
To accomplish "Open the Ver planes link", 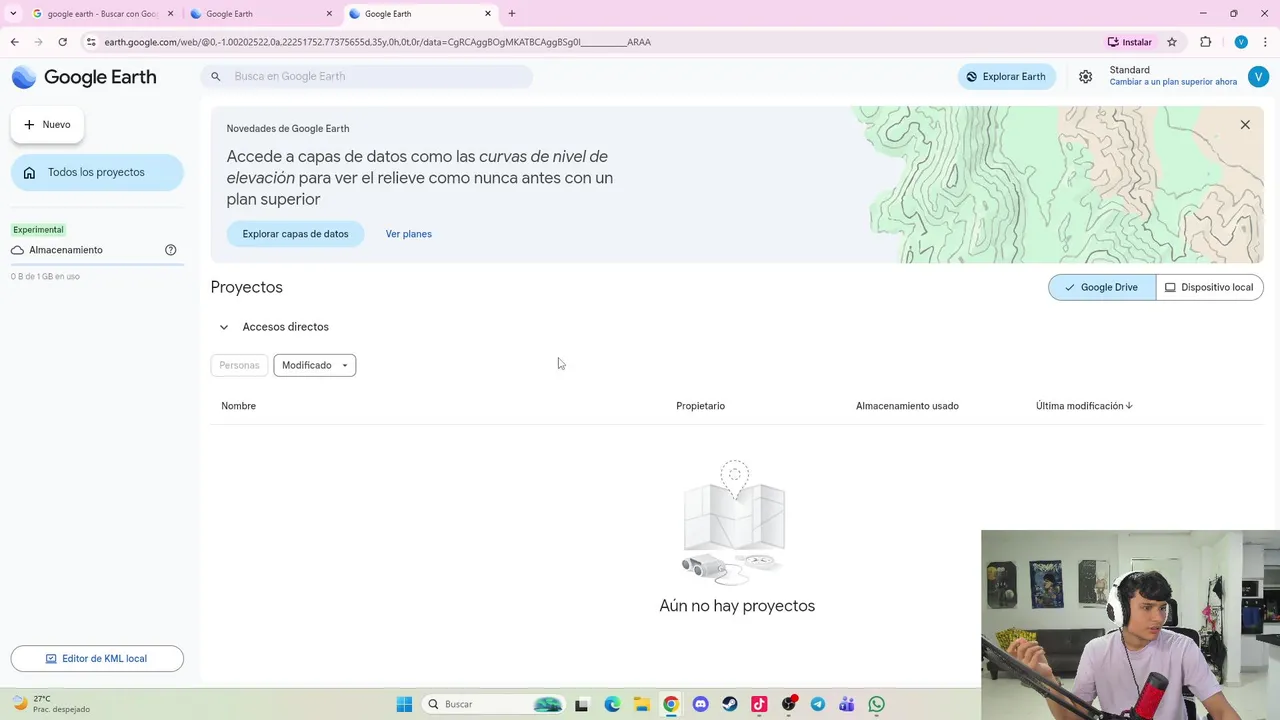I will [x=409, y=234].
